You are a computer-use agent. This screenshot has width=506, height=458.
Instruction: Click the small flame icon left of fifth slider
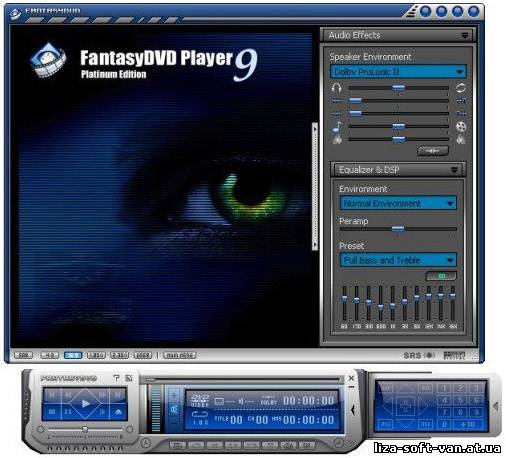tap(337, 139)
